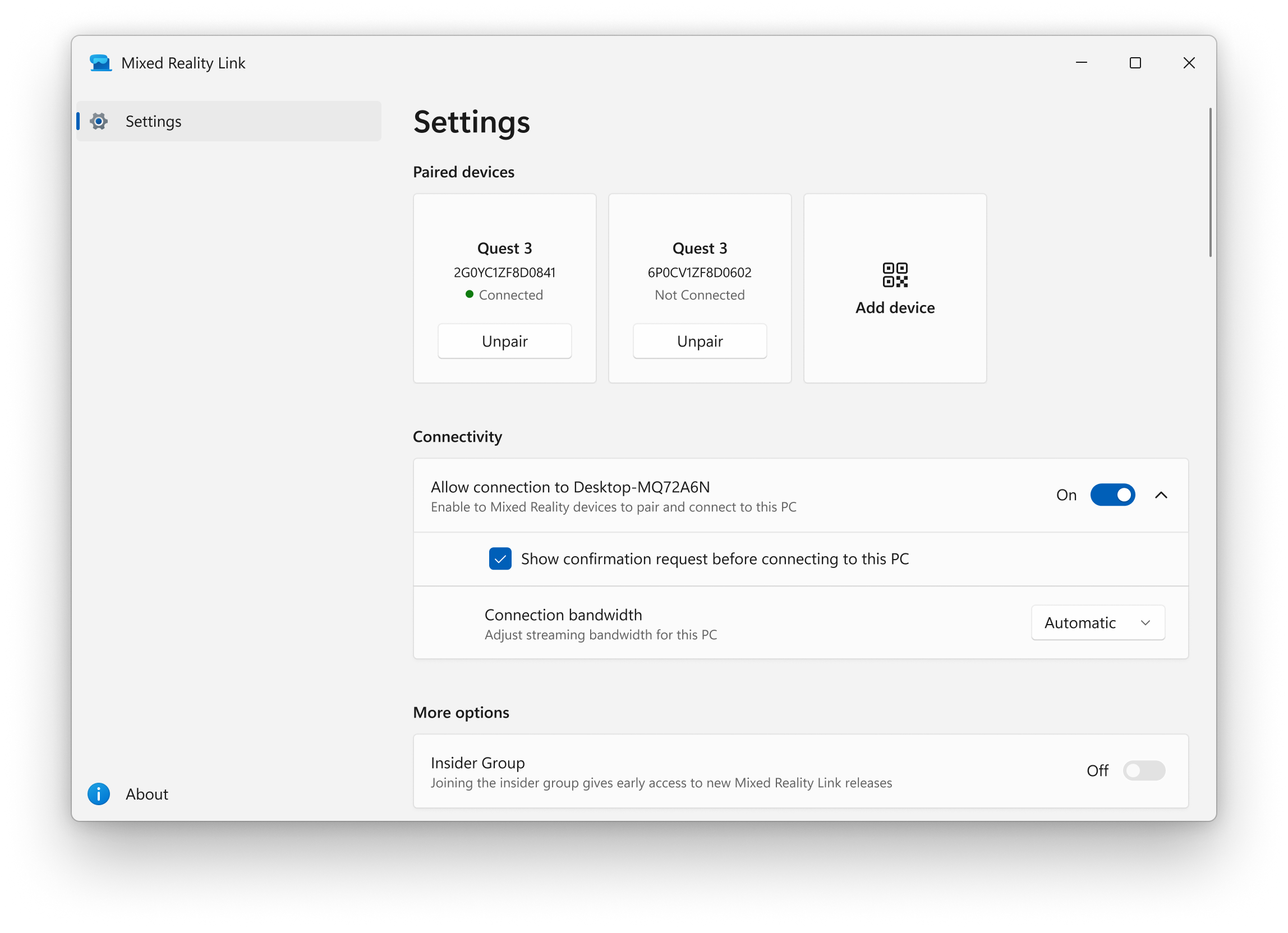This screenshot has width=1288, height=933.
Task: Click the green Connected status dot
Action: [x=470, y=294]
